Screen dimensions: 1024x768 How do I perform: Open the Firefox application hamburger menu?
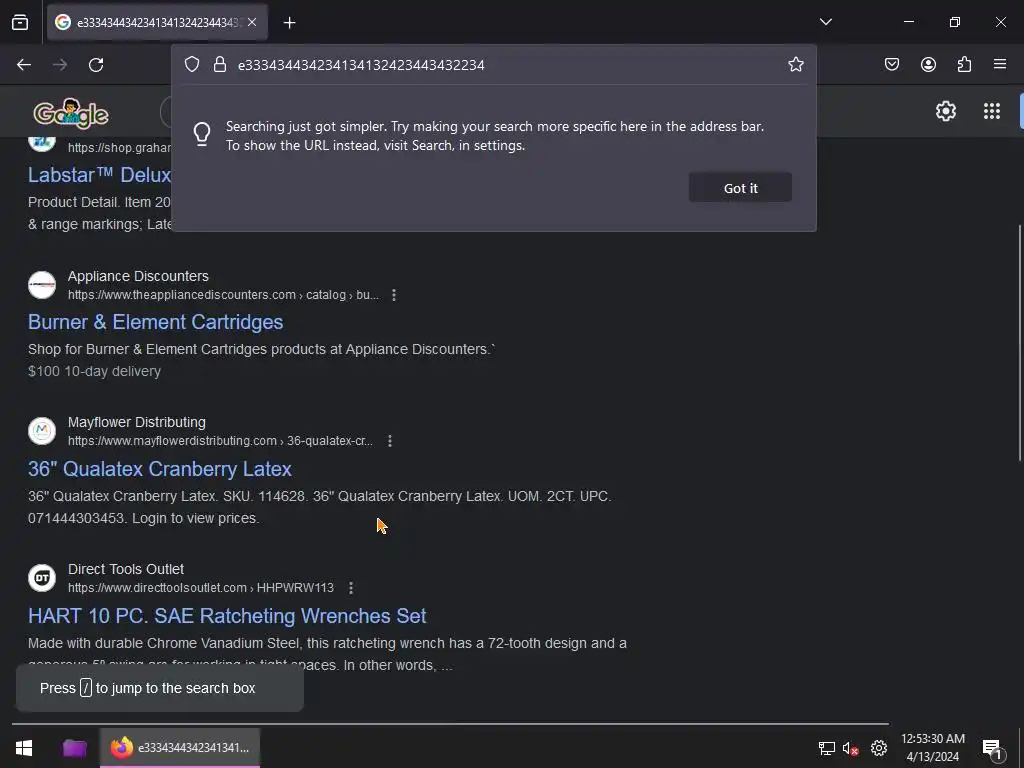pos(1000,64)
